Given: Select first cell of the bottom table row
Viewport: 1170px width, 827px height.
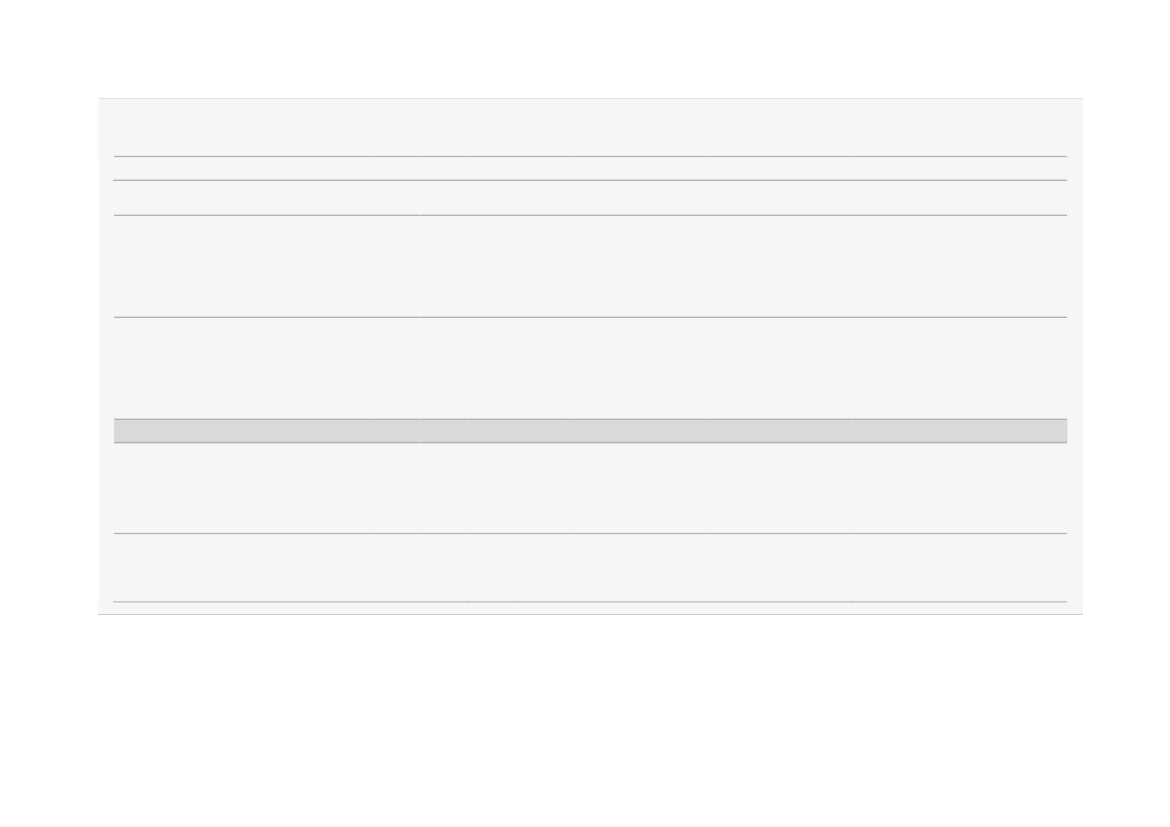Looking at the screenshot, I should pos(242,567).
